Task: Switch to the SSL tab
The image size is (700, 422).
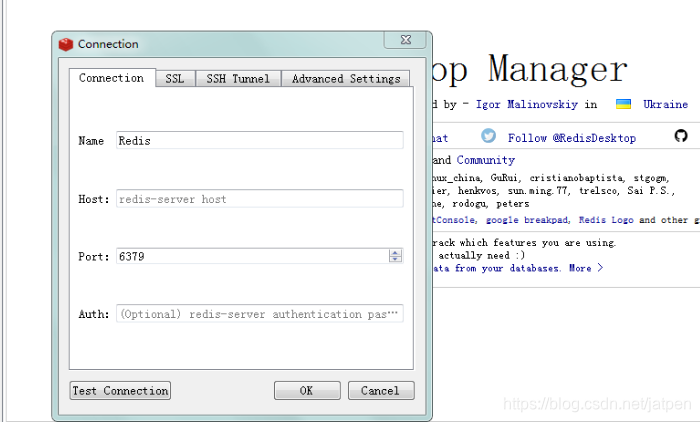Action: pos(175,79)
